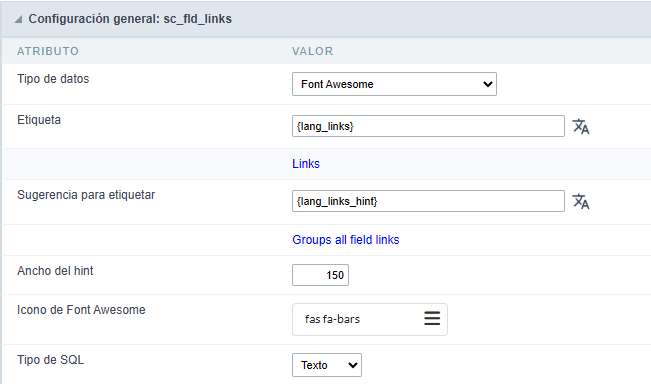Click the Etiqueta label

39,120
